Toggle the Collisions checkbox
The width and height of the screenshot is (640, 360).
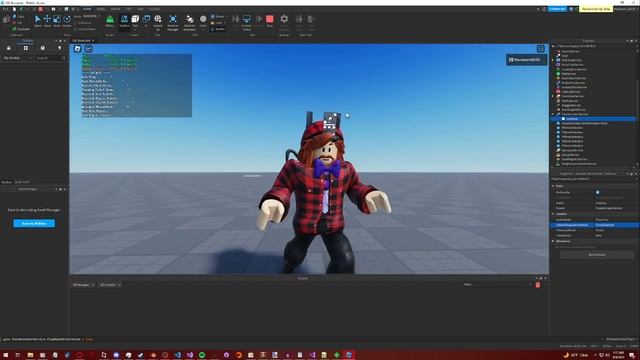coord(76,23)
